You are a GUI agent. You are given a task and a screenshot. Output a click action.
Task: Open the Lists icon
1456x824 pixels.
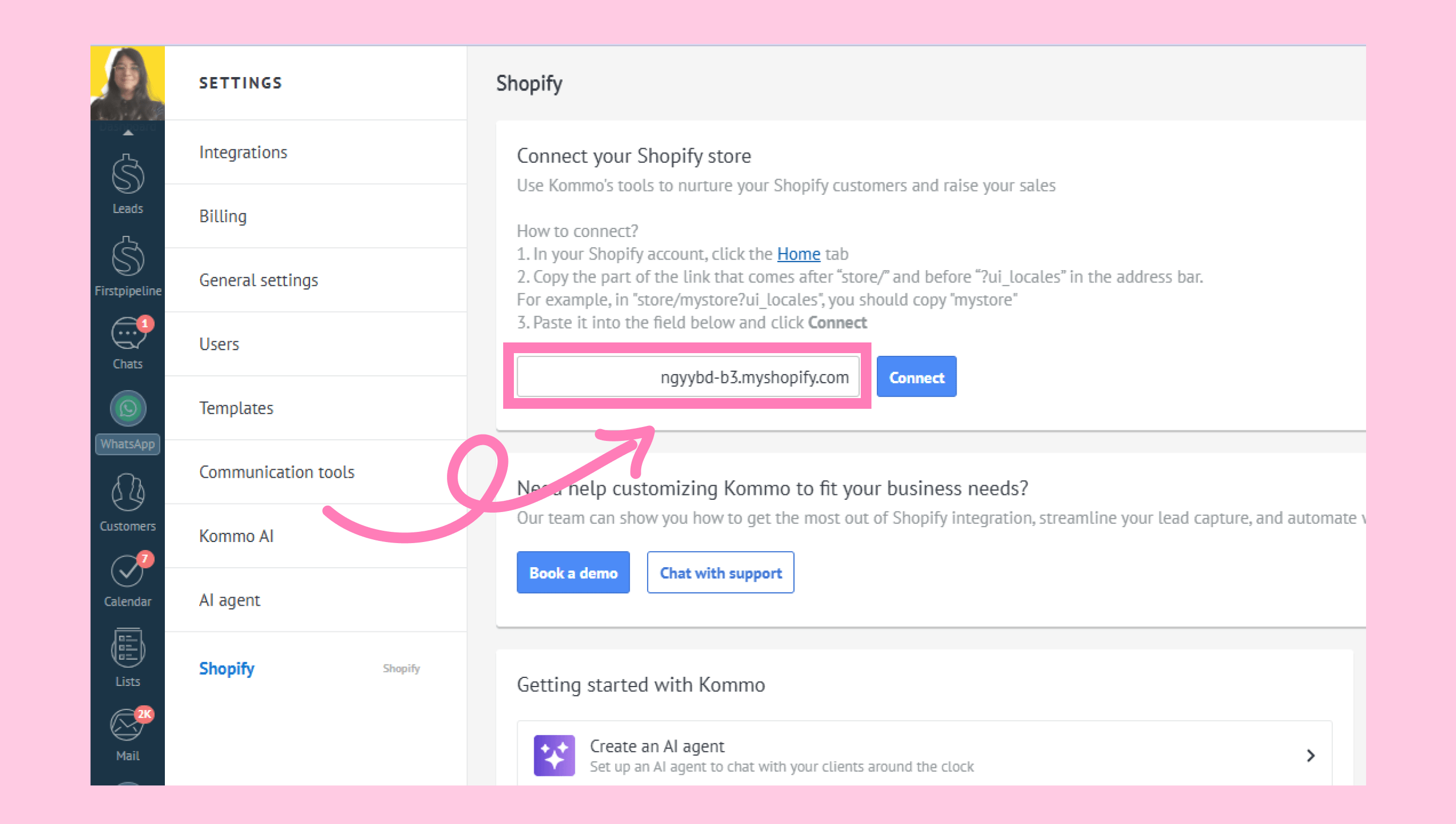click(x=127, y=657)
